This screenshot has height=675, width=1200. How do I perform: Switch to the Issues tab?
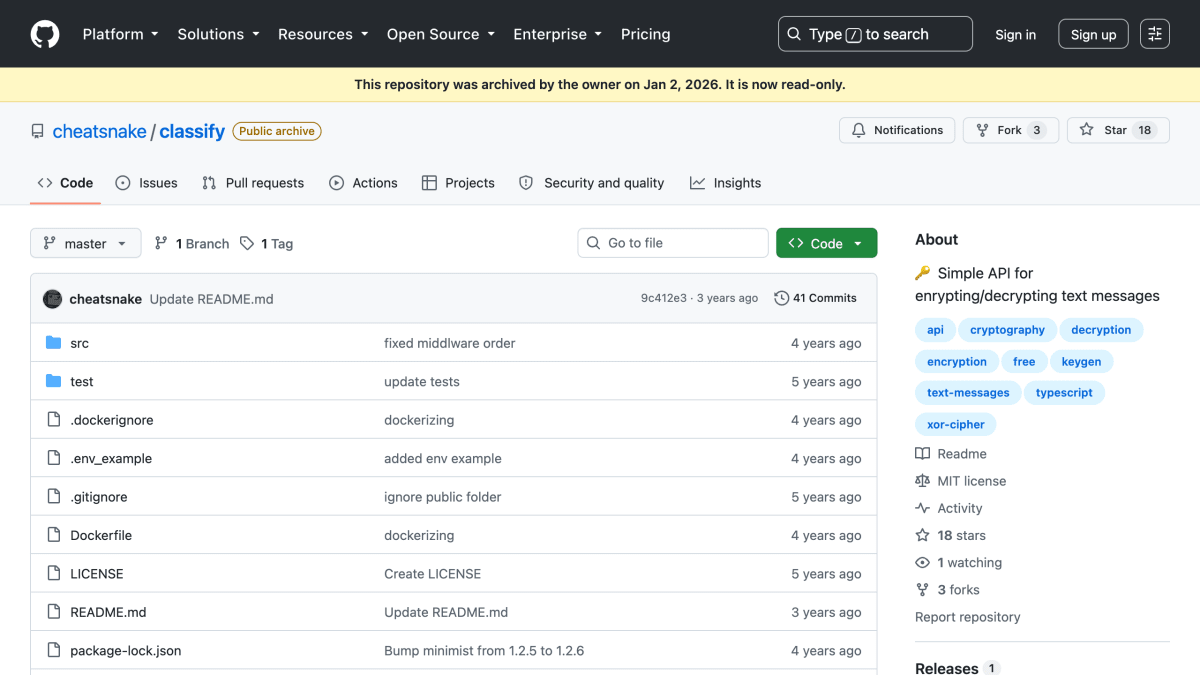click(x=147, y=183)
